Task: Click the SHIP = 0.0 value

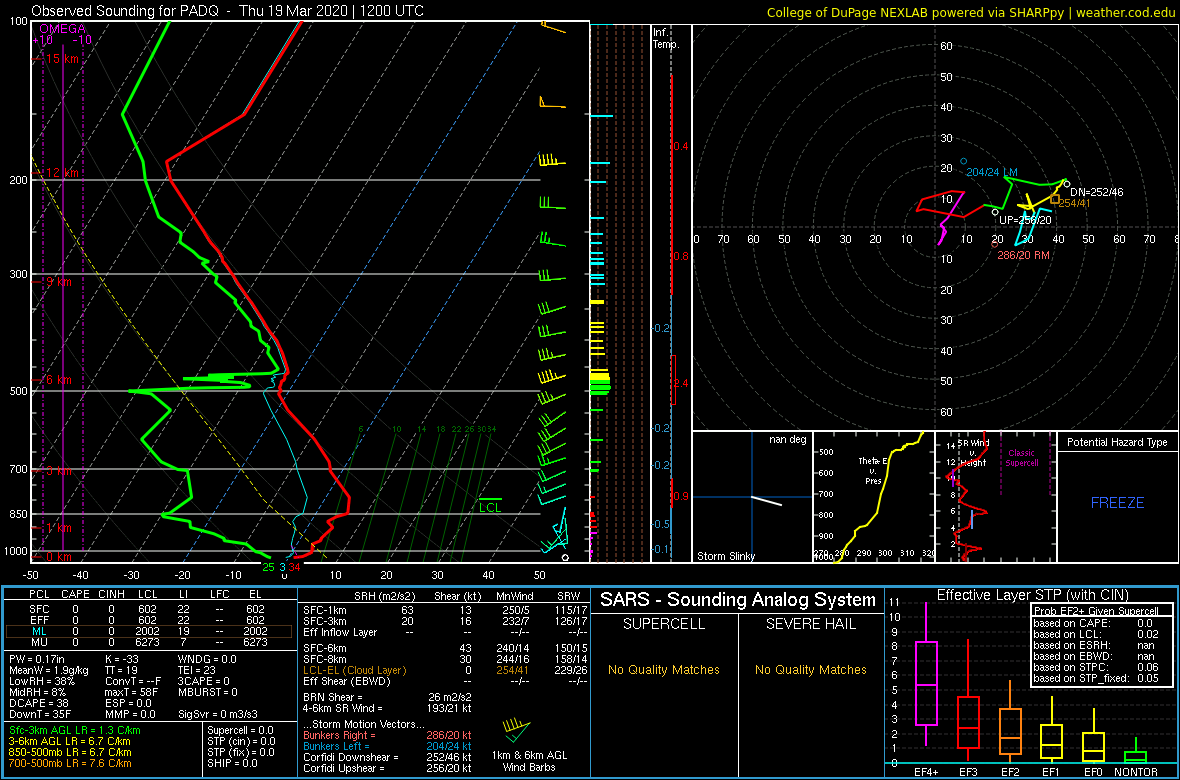Action: pos(233,764)
